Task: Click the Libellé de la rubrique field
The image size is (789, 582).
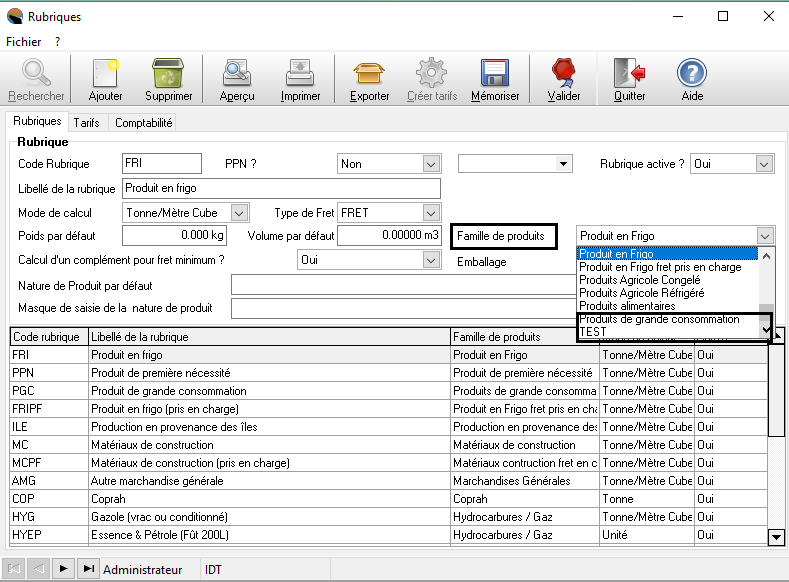Action: coord(280,189)
